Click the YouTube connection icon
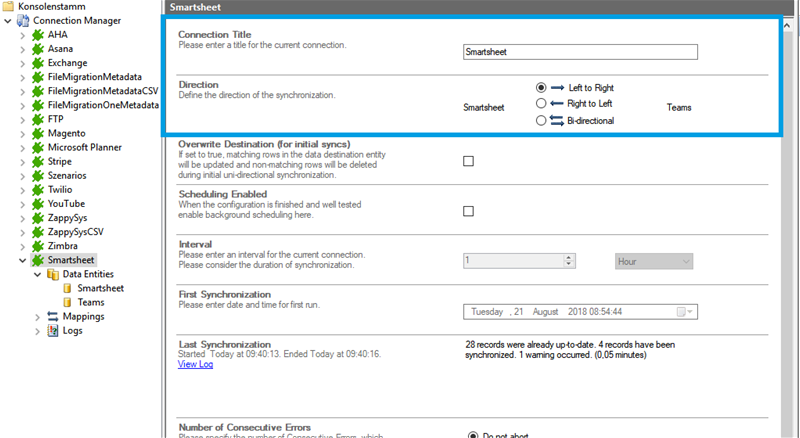This screenshot has height=438, width=800. coord(38,203)
